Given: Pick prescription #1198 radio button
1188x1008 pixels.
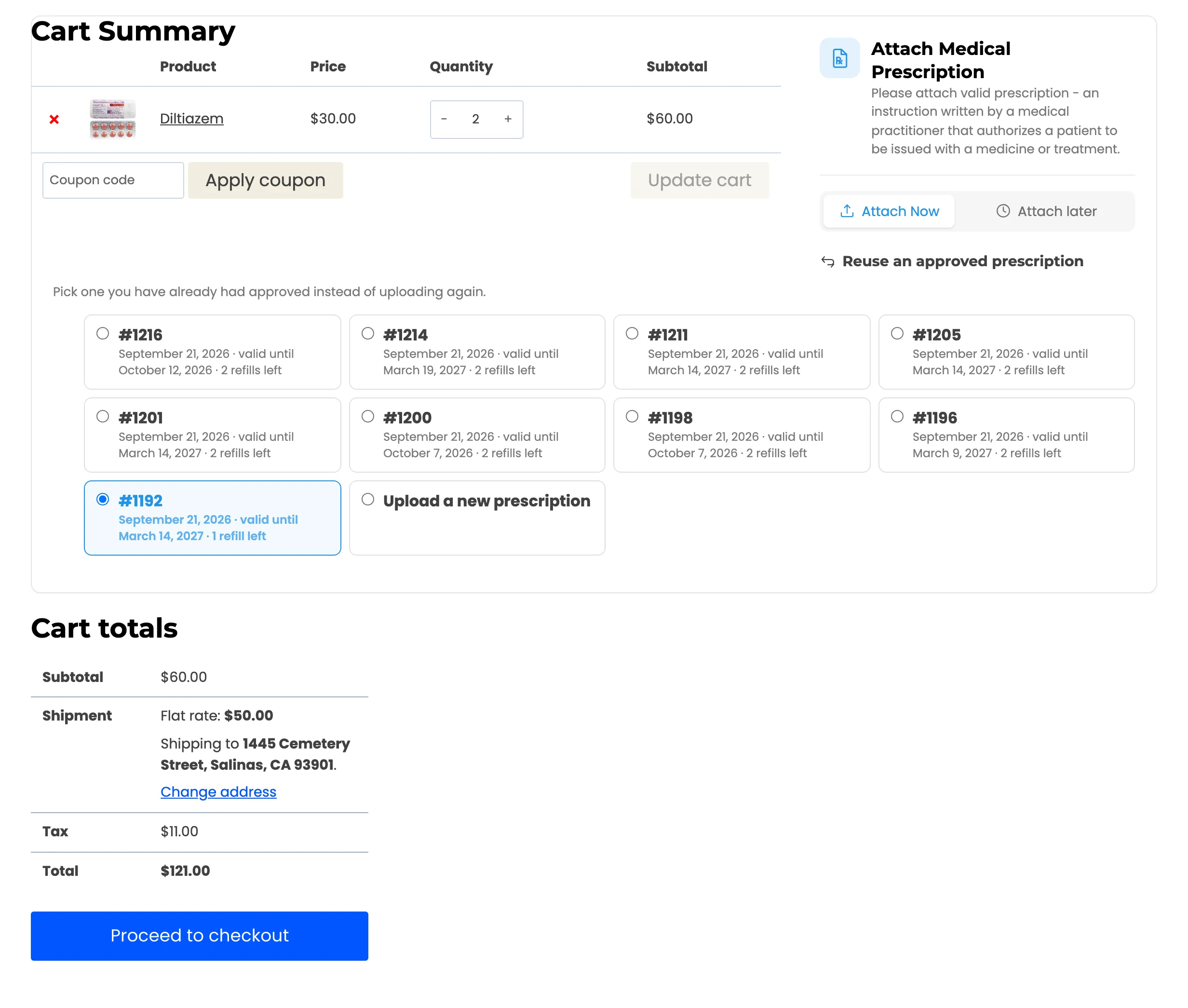Looking at the screenshot, I should pos(632,416).
